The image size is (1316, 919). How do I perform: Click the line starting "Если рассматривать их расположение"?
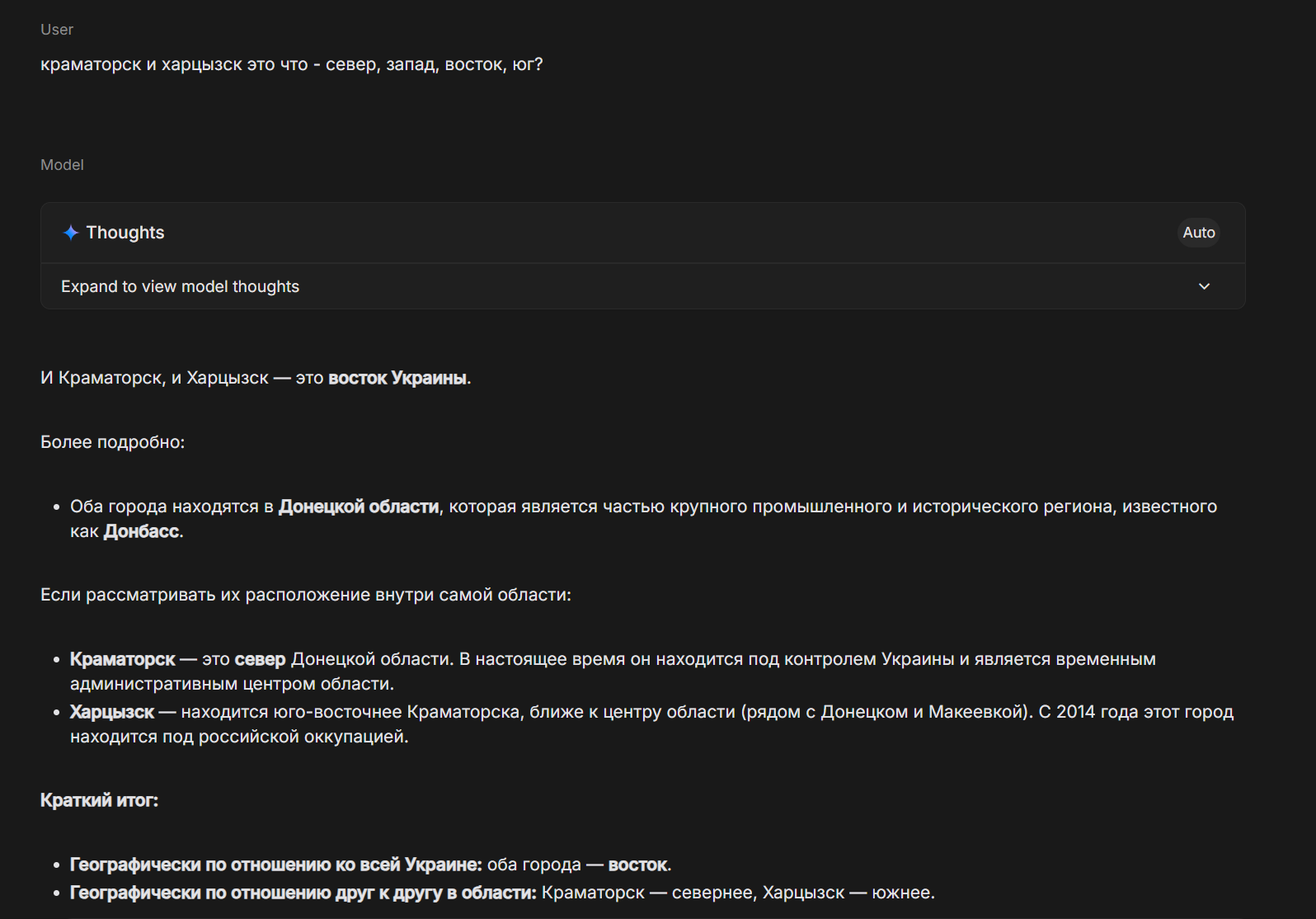[x=305, y=595]
